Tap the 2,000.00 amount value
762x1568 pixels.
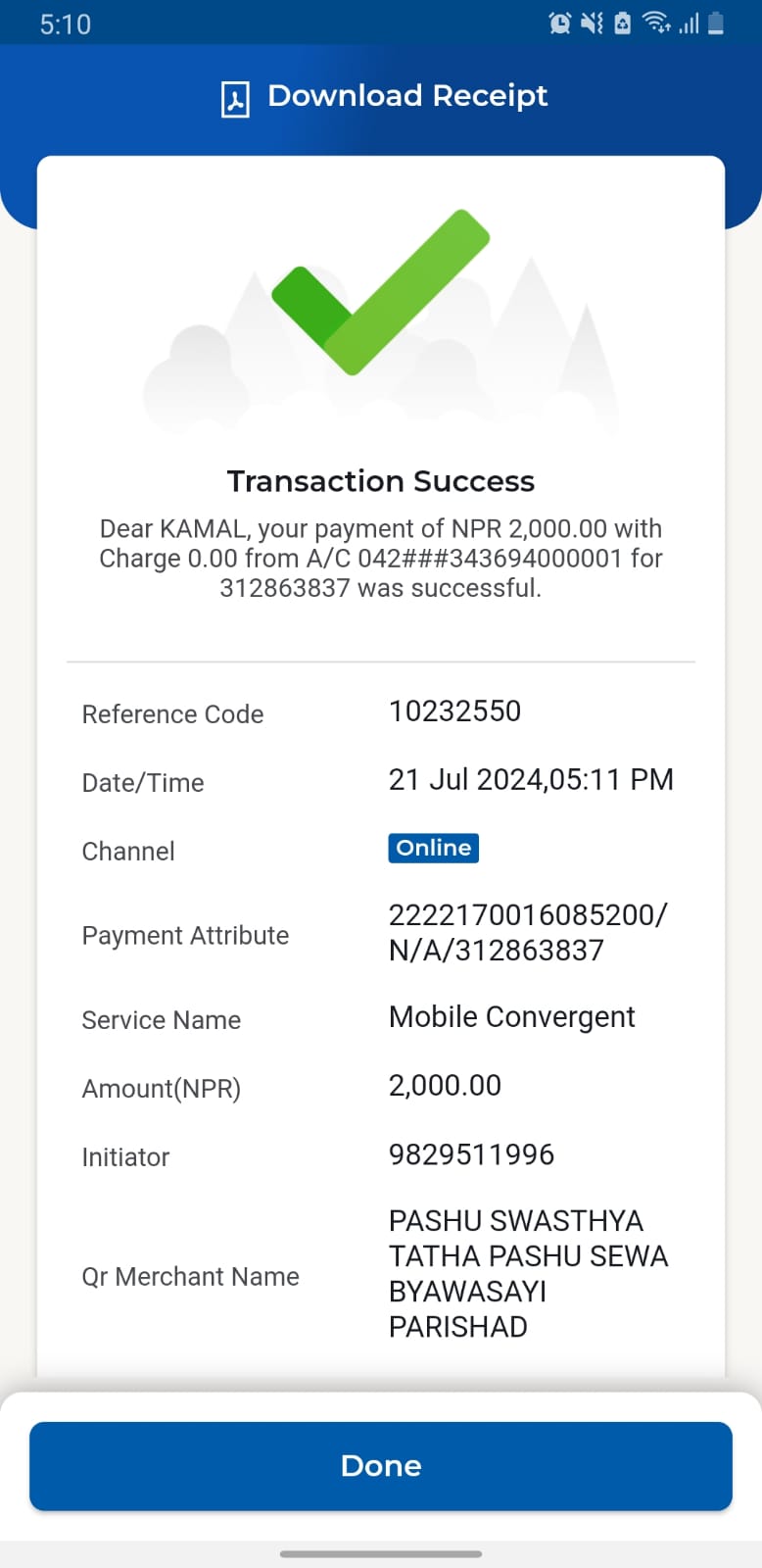[x=446, y=1085]
